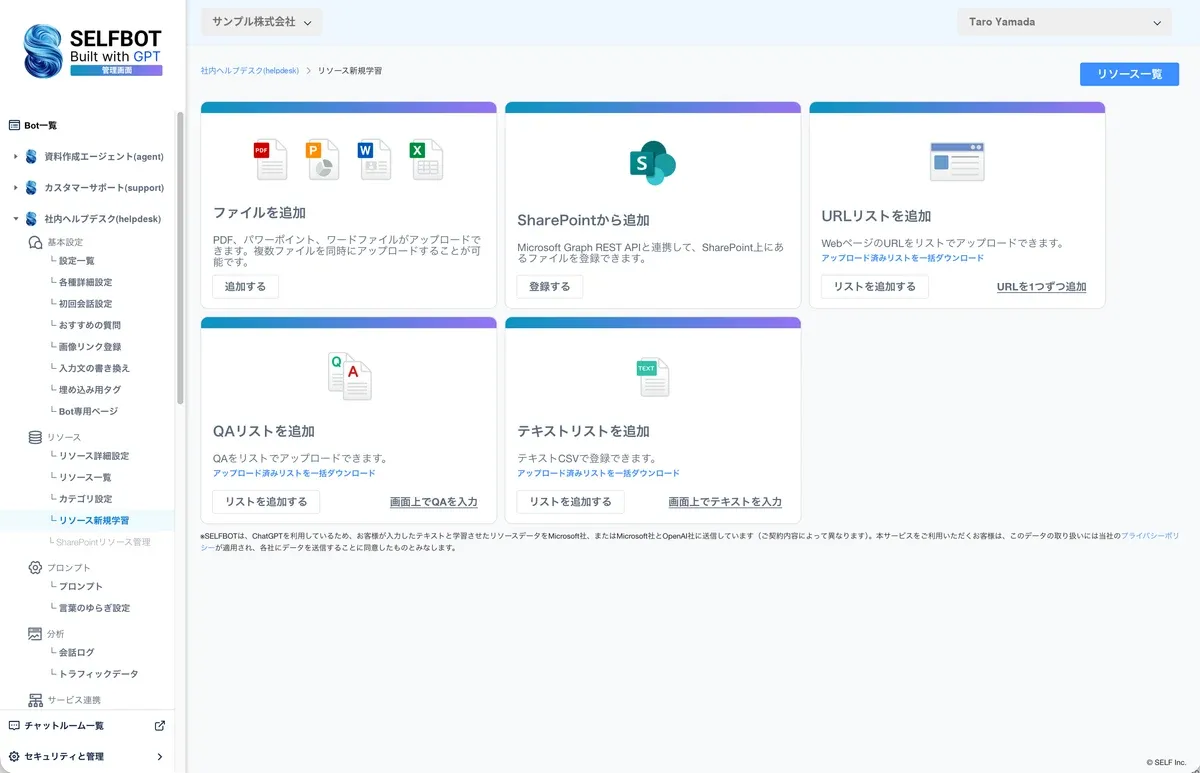1200x773 pixels.
Task: Click the カスタマーサポート(support) bot icon
Action: (x=32, y=188)
